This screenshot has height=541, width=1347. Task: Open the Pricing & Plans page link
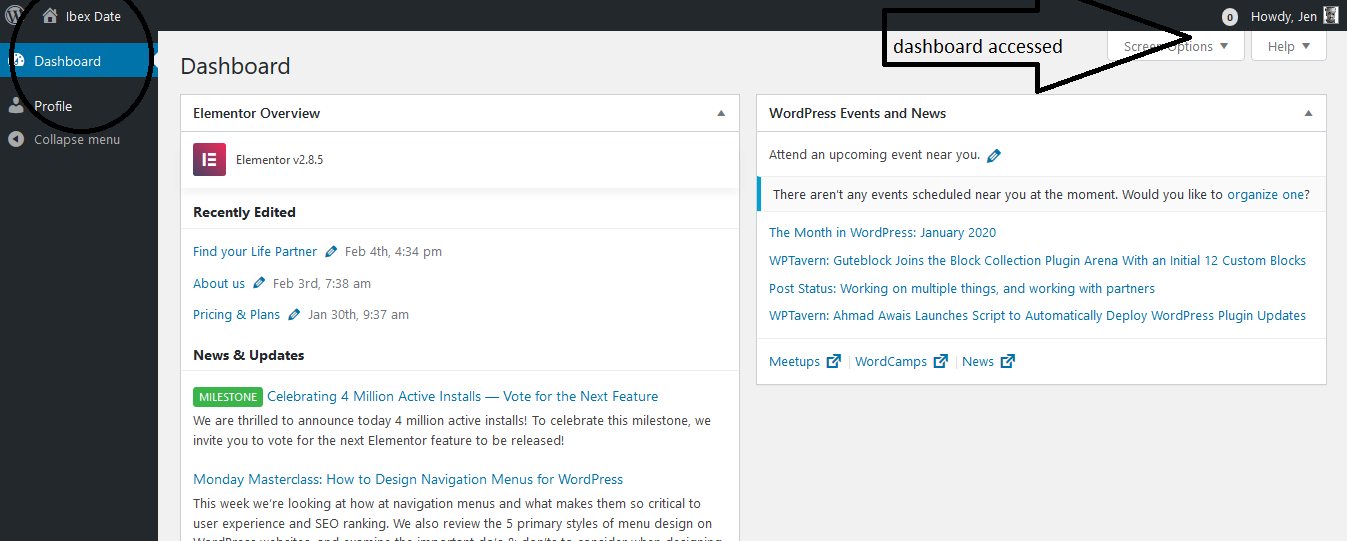237,314
